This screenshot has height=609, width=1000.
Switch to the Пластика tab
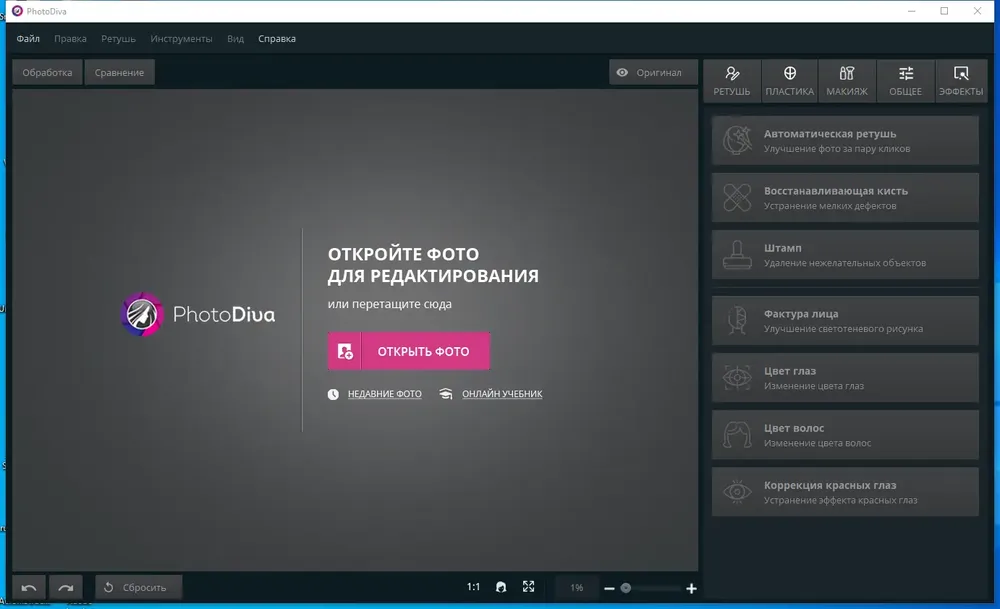790,80
